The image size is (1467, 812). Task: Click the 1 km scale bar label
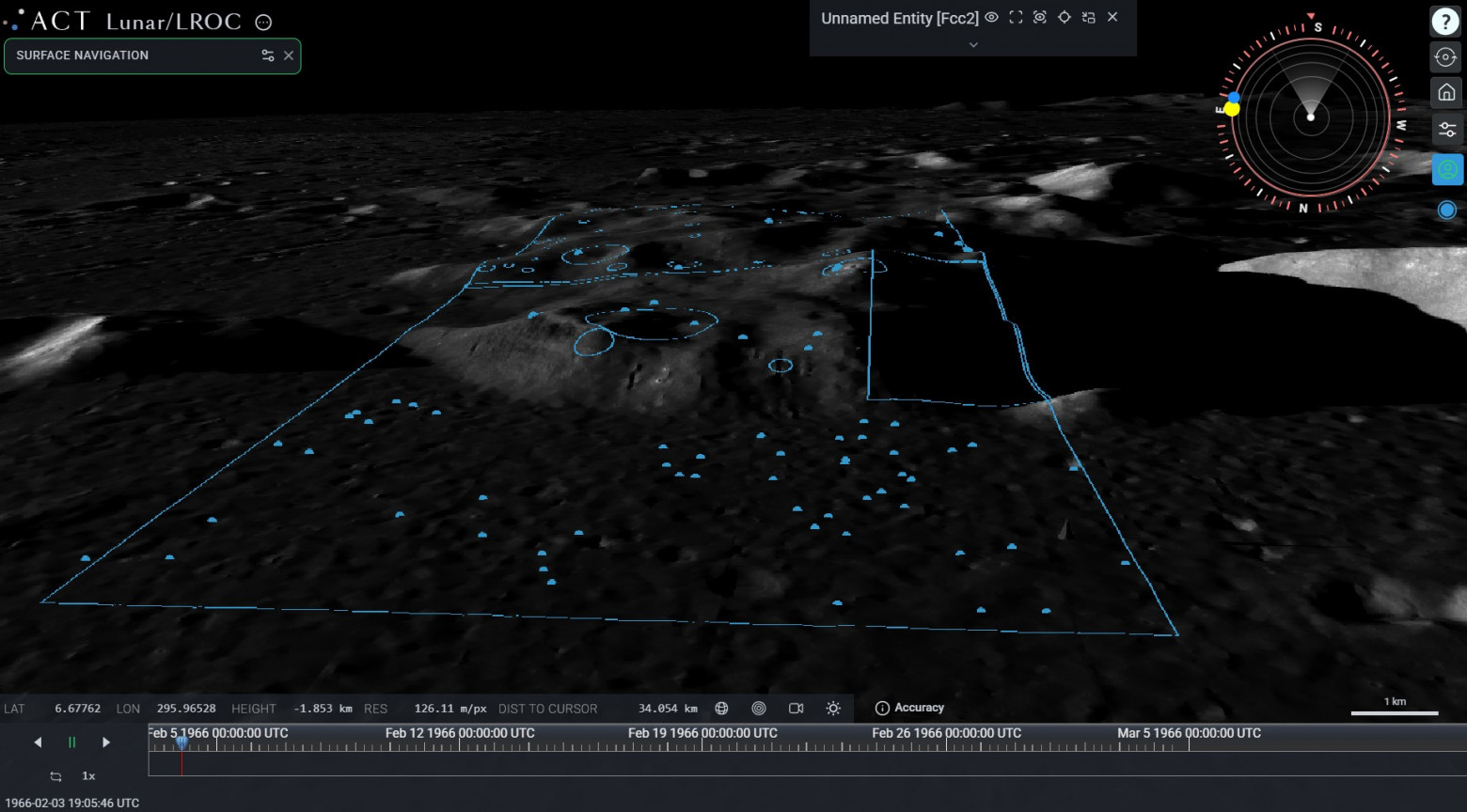tap(1395, 702)
